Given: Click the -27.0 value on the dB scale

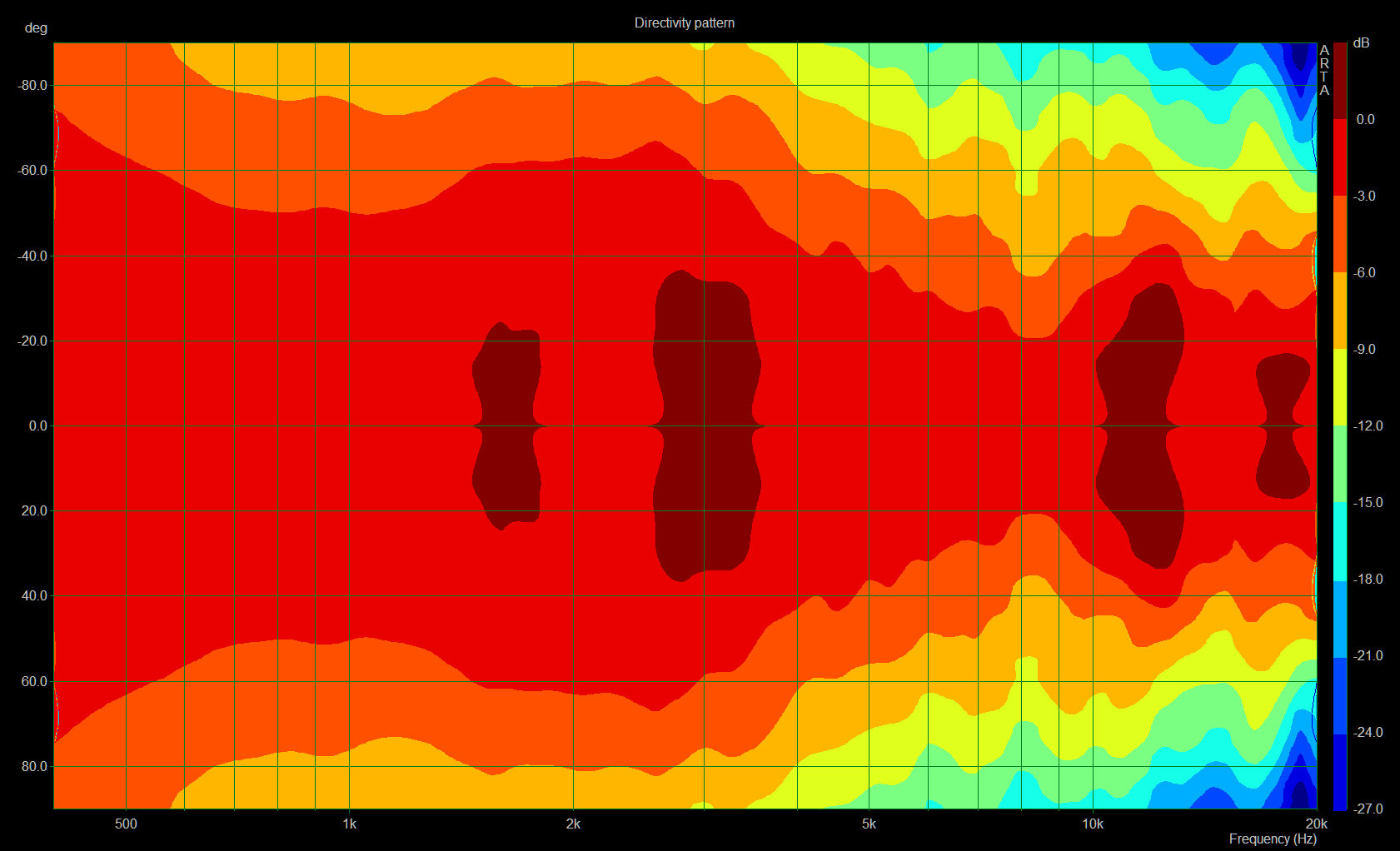Looking at the screenshot, I should click(x=1367, y=809).
